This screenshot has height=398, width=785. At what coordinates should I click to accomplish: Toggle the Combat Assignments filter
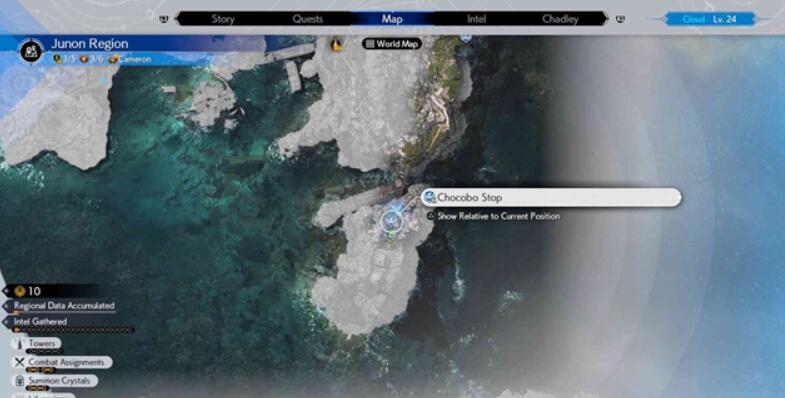[62, 362]
